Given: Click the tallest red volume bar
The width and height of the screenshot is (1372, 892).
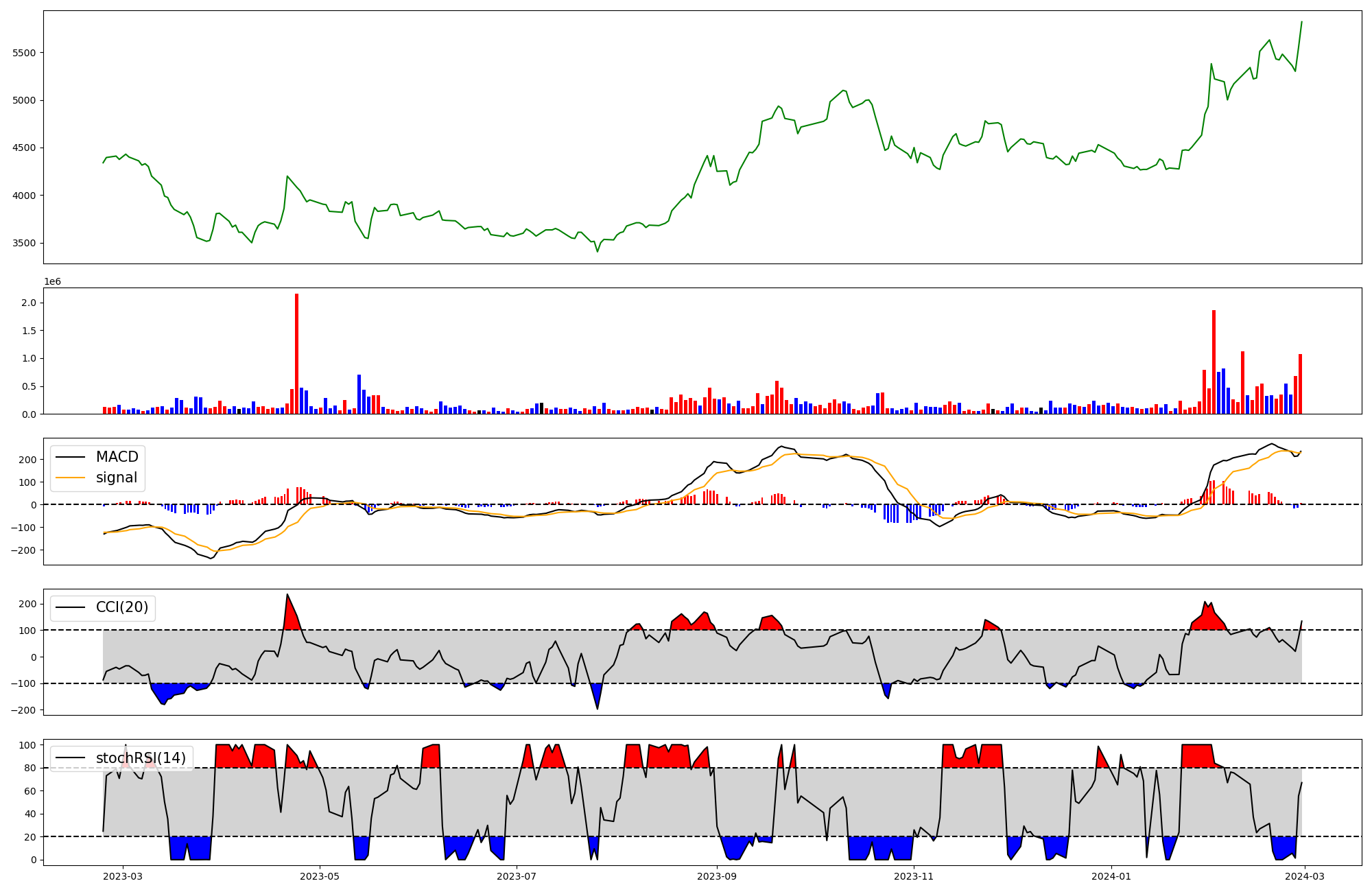Looking at the screenshot, I should (296, 353).
